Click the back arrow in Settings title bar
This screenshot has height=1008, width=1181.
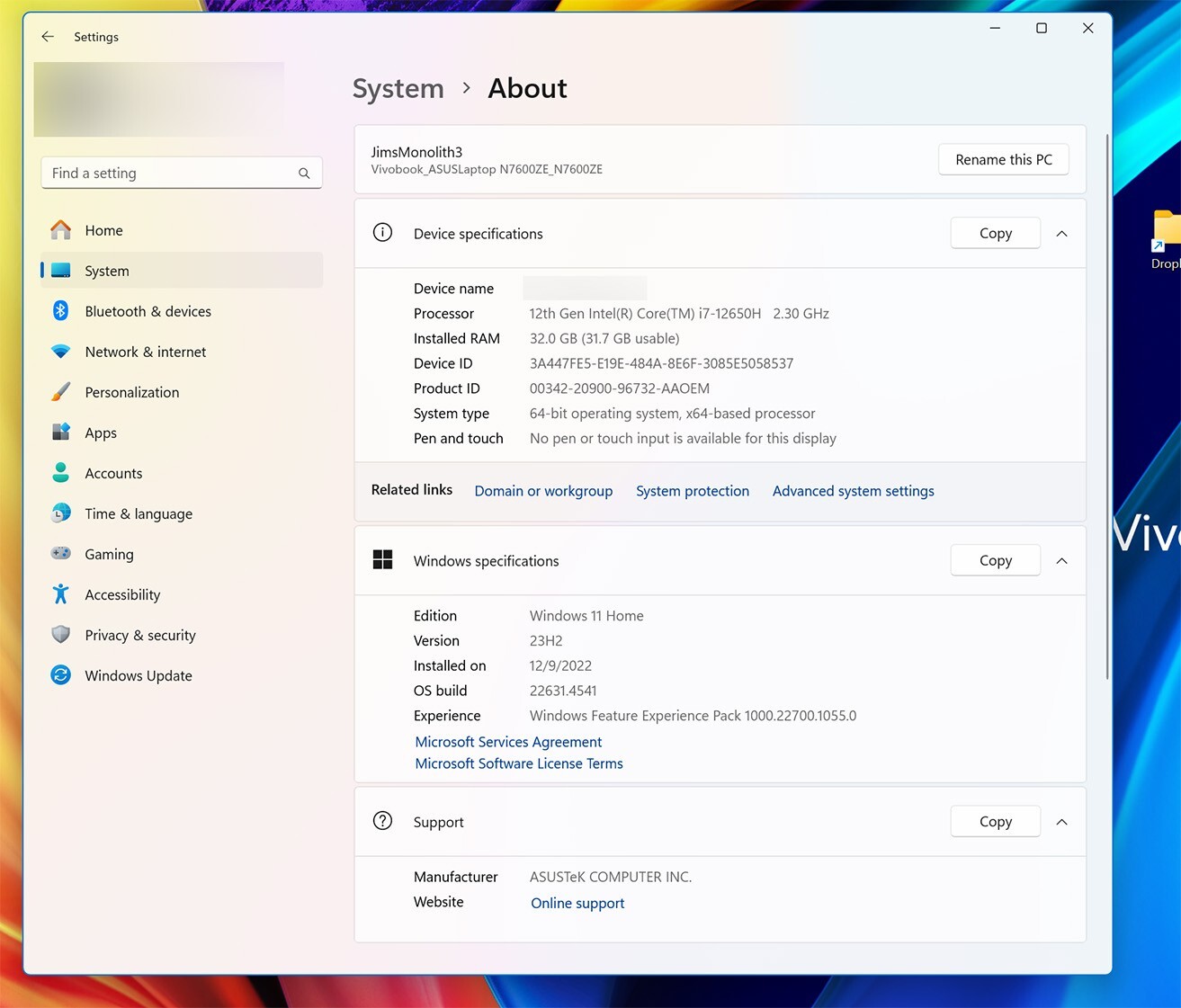[48, 37]
